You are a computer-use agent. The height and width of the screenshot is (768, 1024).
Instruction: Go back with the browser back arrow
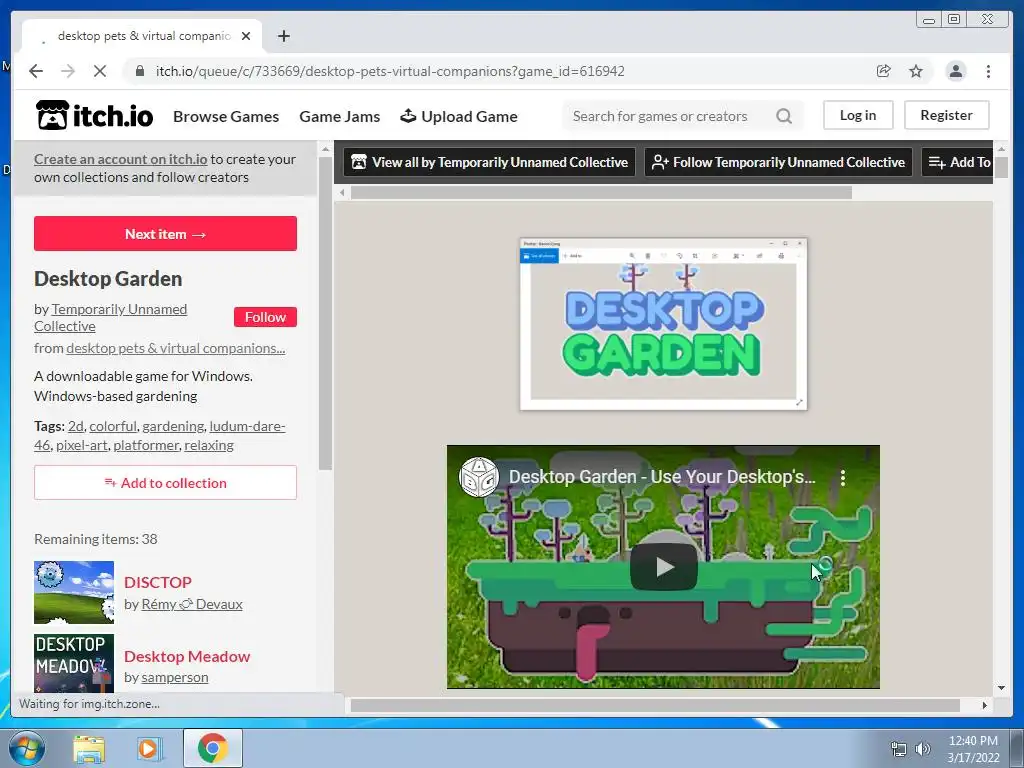(36, 71)
